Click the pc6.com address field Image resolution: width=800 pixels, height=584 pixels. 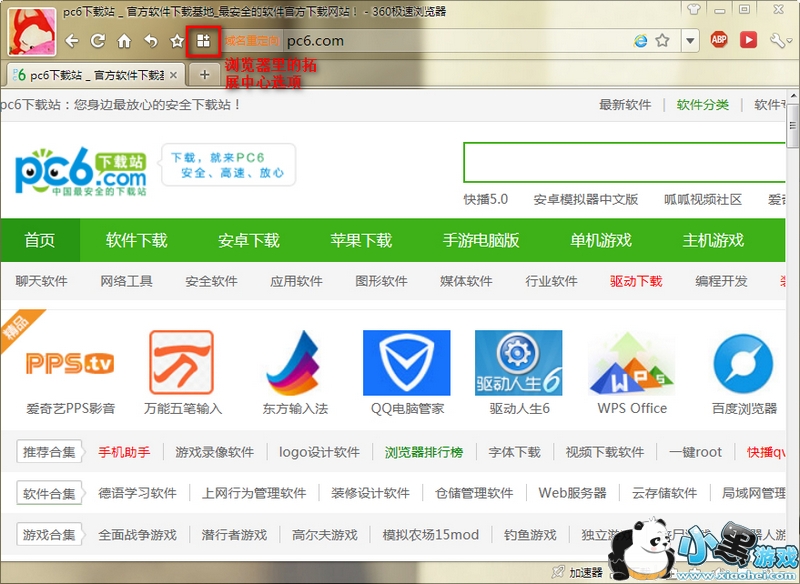457,41
